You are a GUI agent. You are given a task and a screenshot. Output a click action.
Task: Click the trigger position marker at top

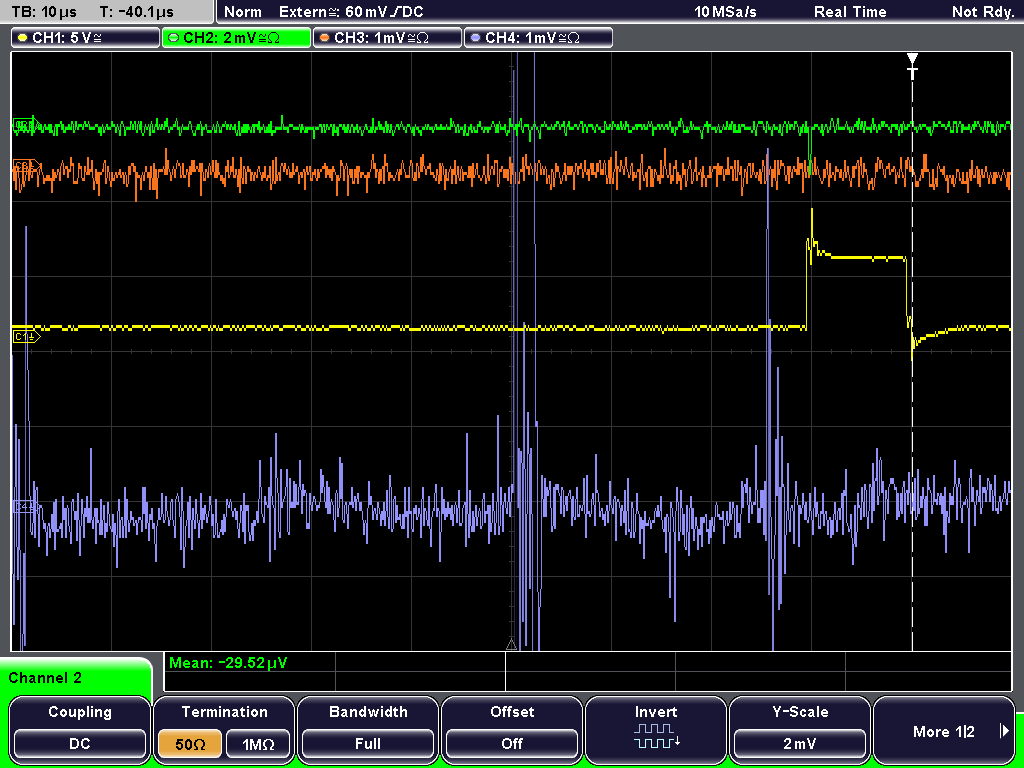click(x=912, y=65)
